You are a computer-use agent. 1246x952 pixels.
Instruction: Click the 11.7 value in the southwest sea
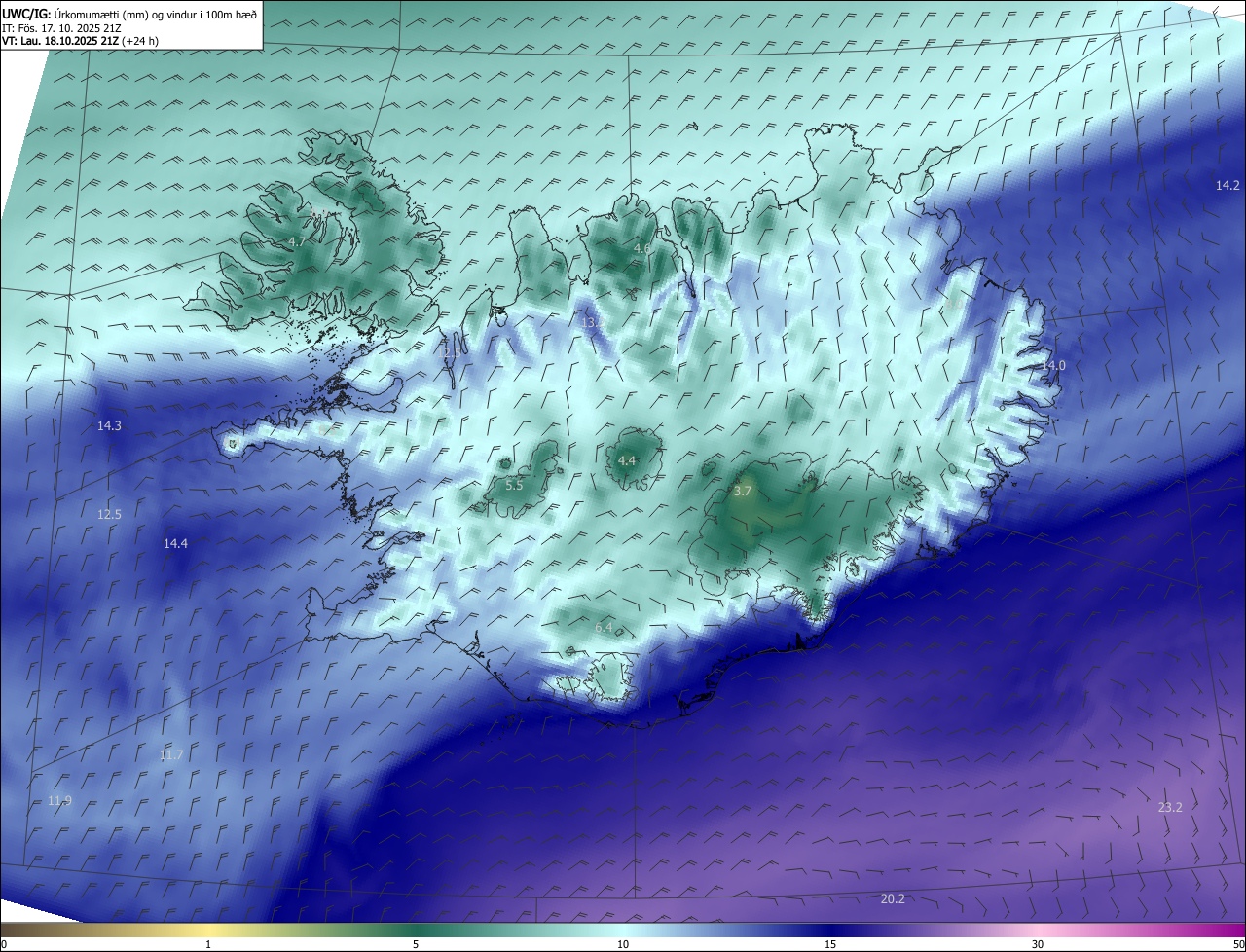(x=171, y=755)
